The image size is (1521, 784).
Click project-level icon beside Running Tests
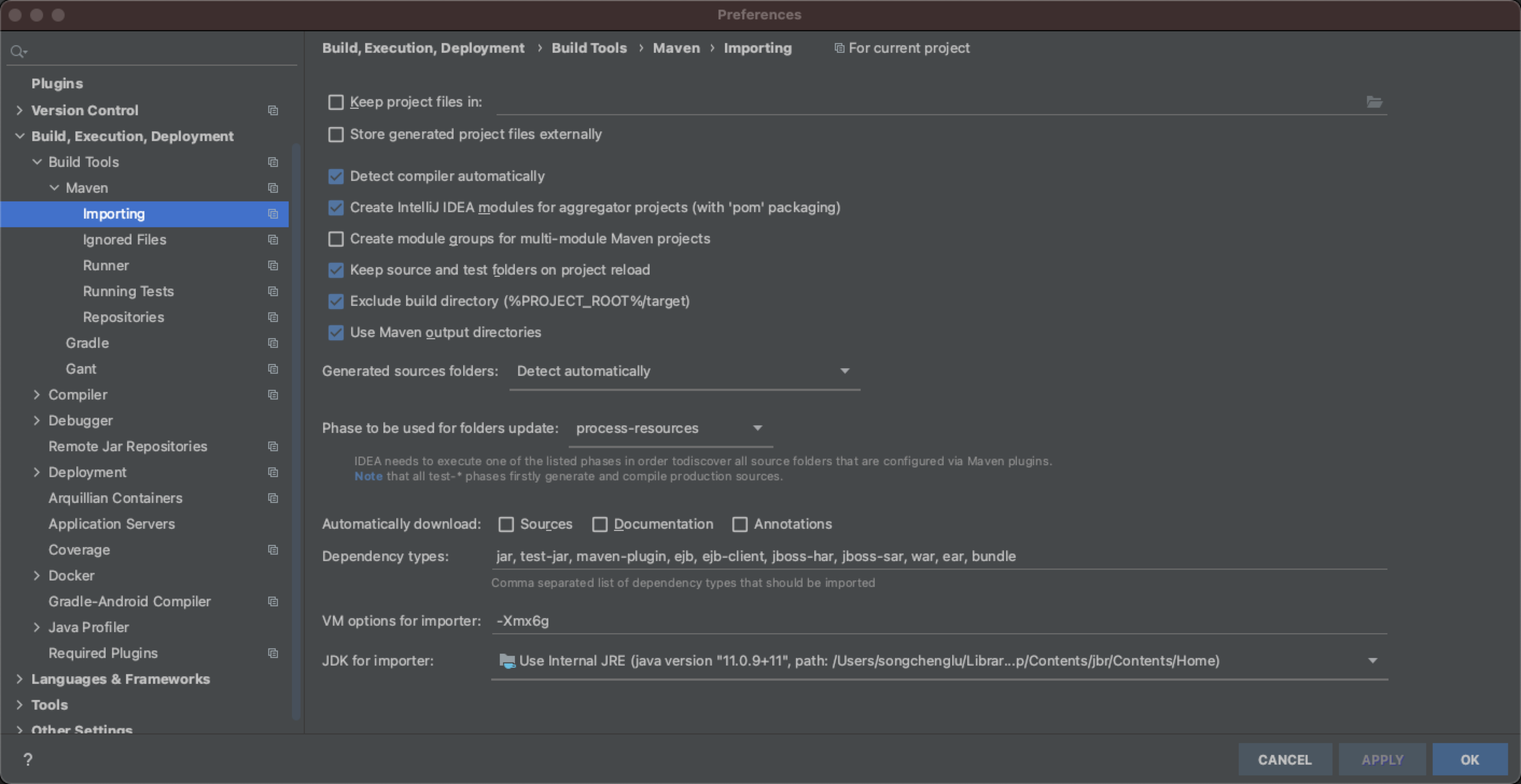pos(273,291)
